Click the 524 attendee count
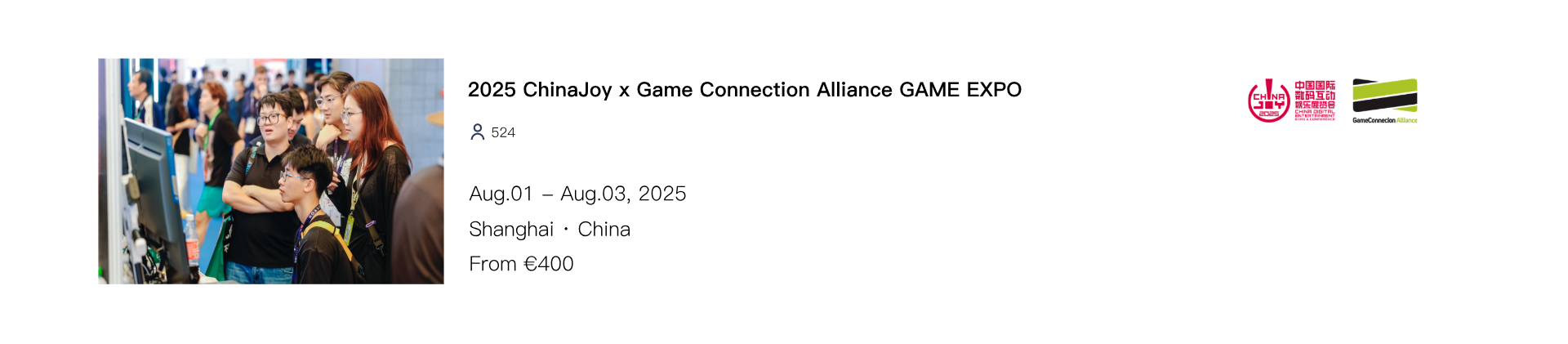This screenshot has height=344, width=1568. tap(503, 132)
